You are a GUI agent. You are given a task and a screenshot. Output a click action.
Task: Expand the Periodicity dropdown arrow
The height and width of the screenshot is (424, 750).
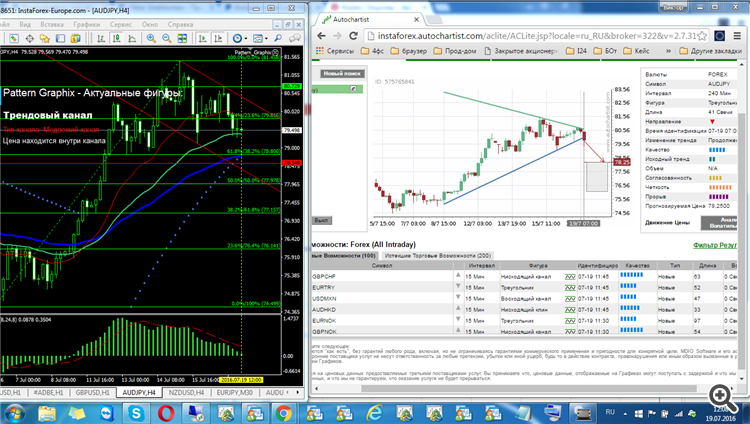tap(246, 38)
